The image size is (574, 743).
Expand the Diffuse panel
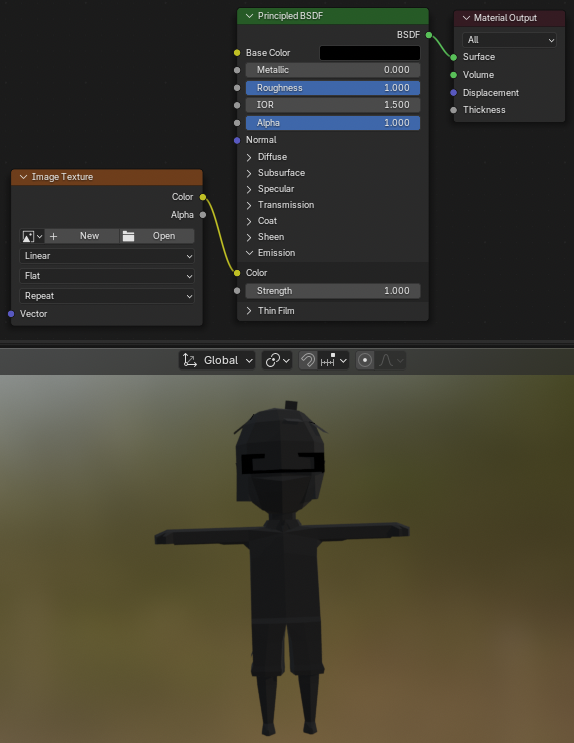click(249, 157)
